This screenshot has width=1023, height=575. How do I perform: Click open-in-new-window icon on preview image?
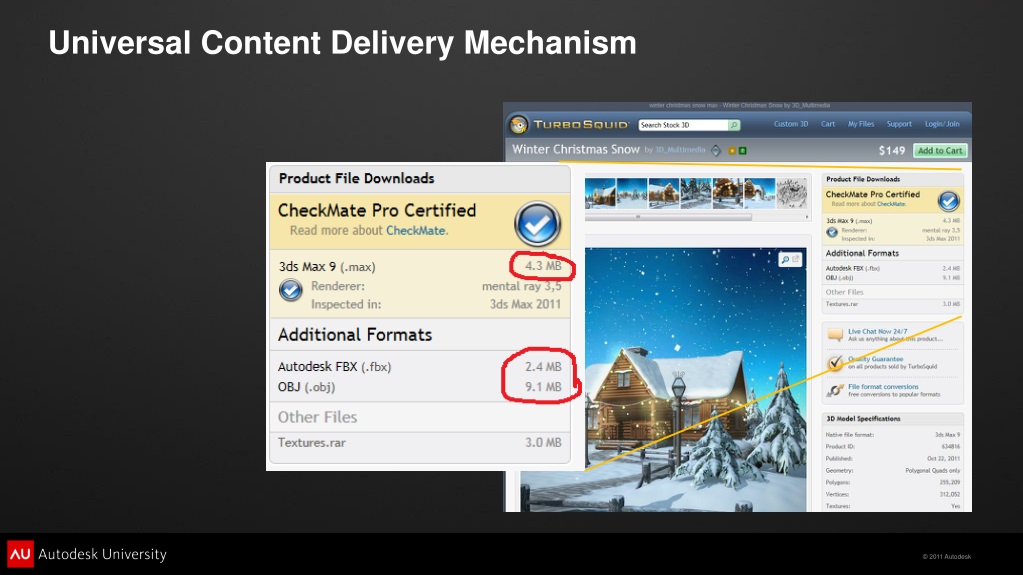pyautogui.click(x=796, y=259)
